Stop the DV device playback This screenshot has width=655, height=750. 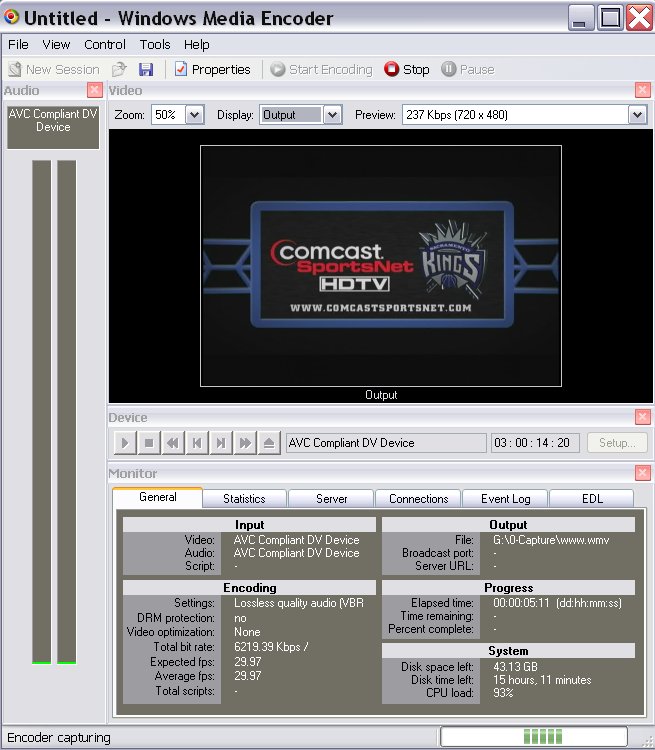pos(149,443)
